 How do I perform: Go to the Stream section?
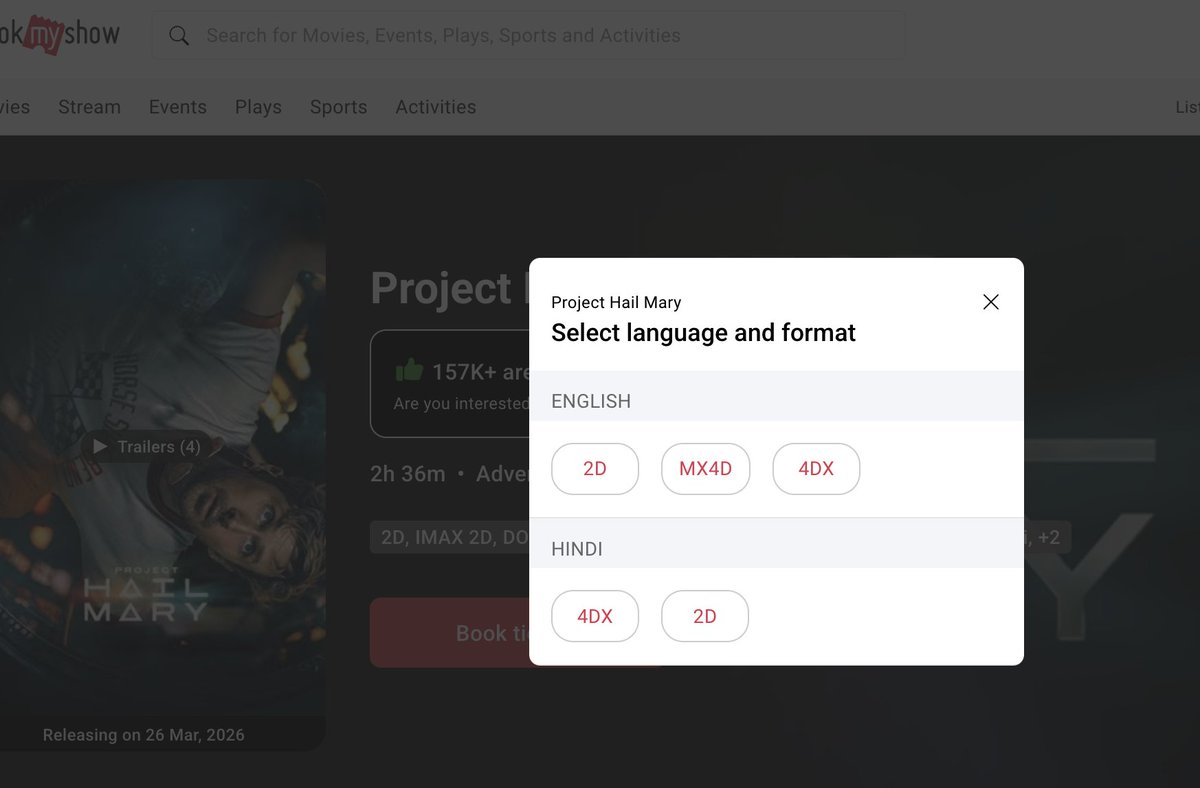pos(89,107)
